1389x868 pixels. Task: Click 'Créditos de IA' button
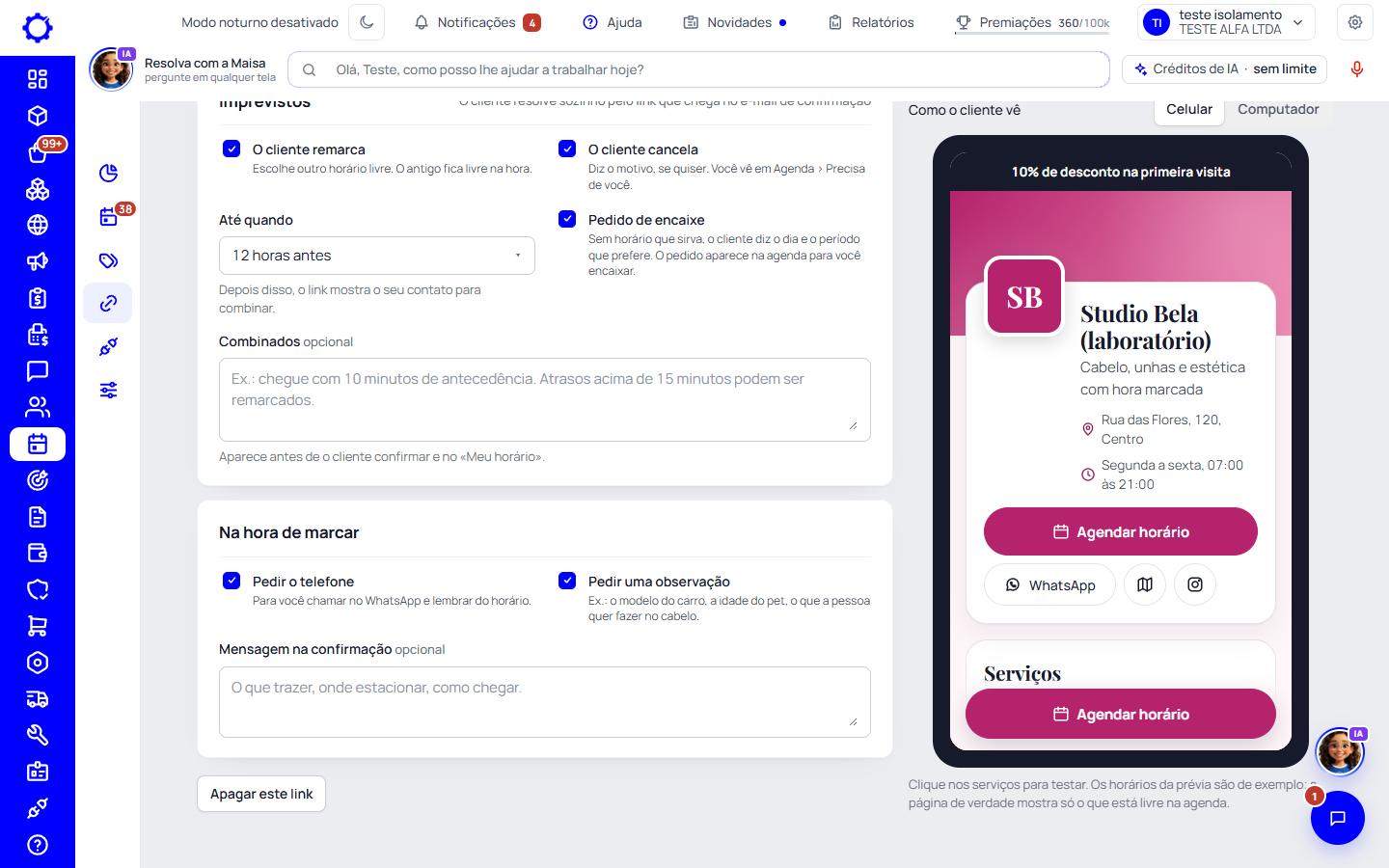tap(1225, 69)
